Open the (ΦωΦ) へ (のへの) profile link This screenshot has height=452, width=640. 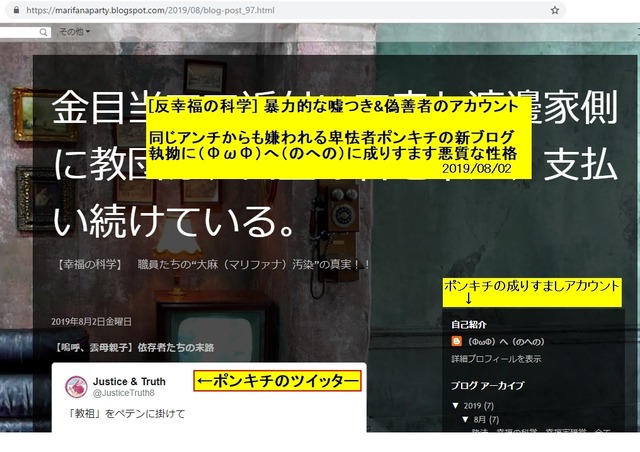click(507, 341)
